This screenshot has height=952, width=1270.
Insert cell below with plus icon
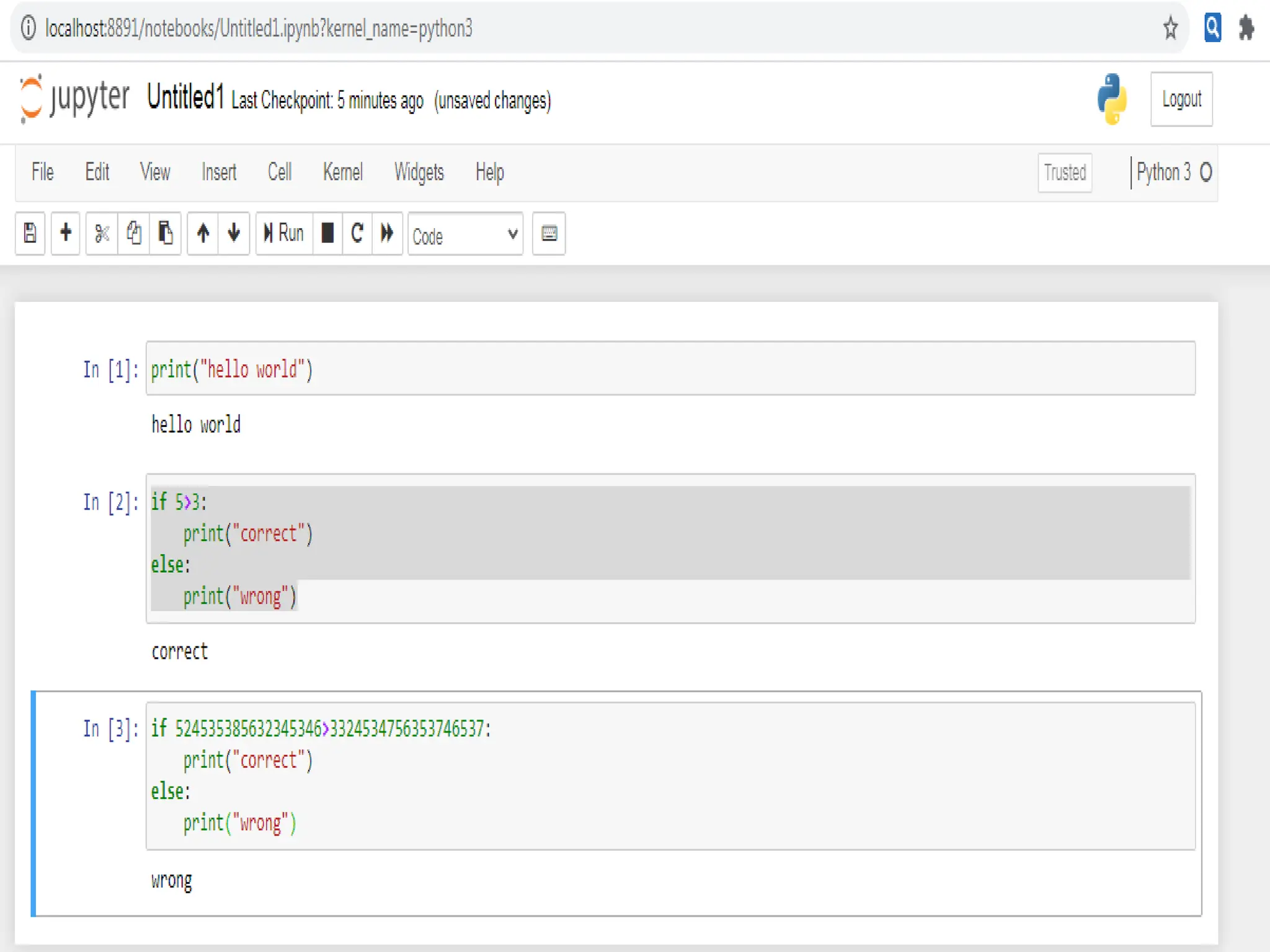coord(66,234)
